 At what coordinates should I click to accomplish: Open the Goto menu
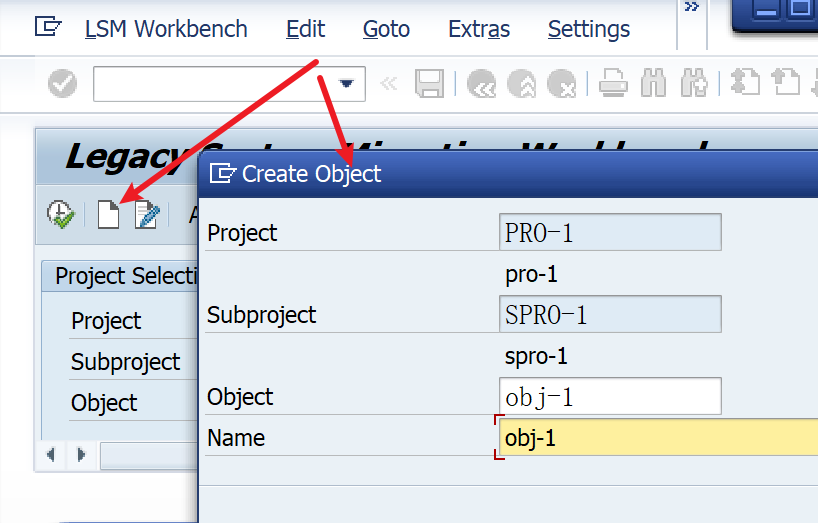[x=386, y=29]
